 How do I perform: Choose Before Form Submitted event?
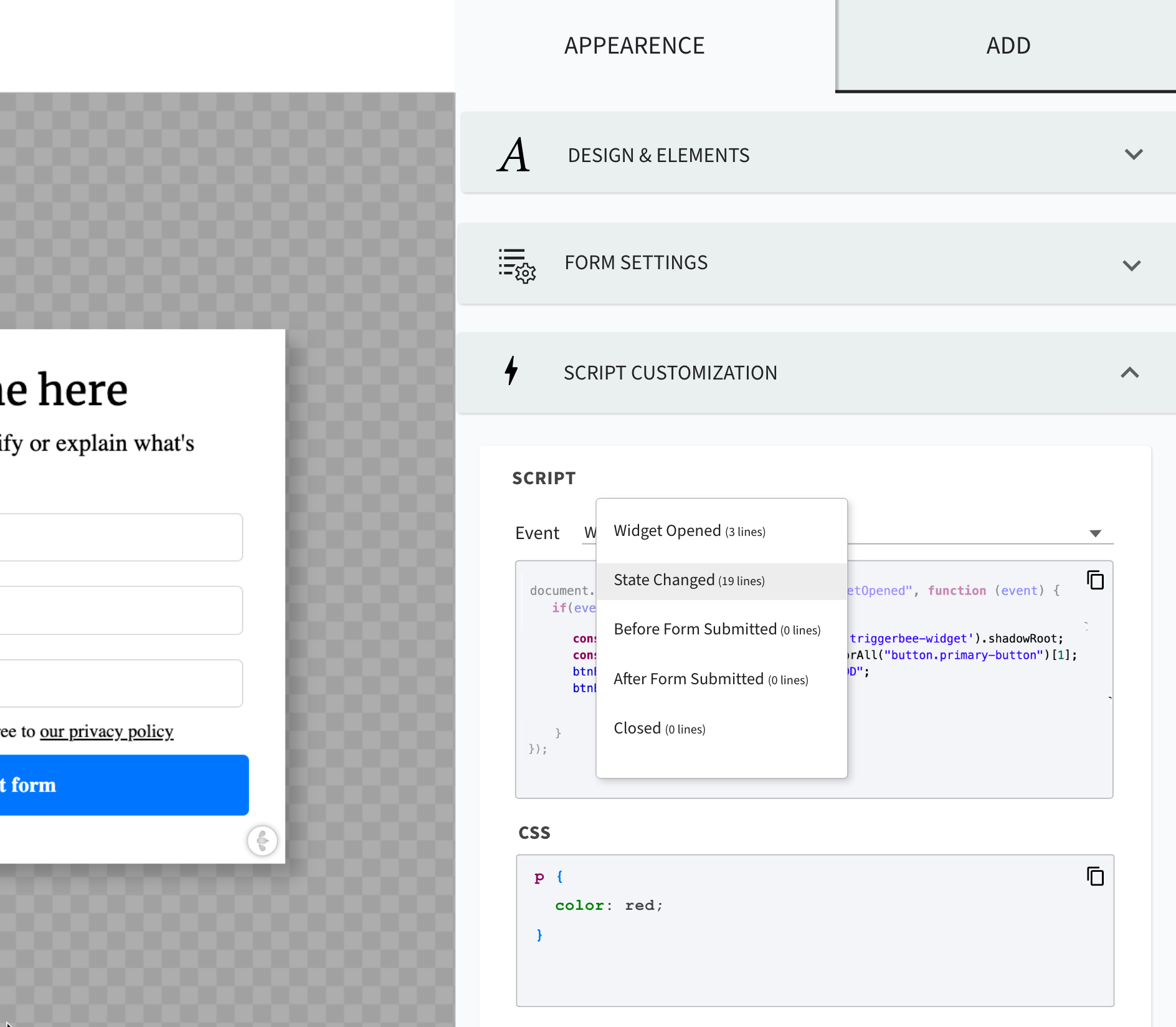tap(721, 629)
